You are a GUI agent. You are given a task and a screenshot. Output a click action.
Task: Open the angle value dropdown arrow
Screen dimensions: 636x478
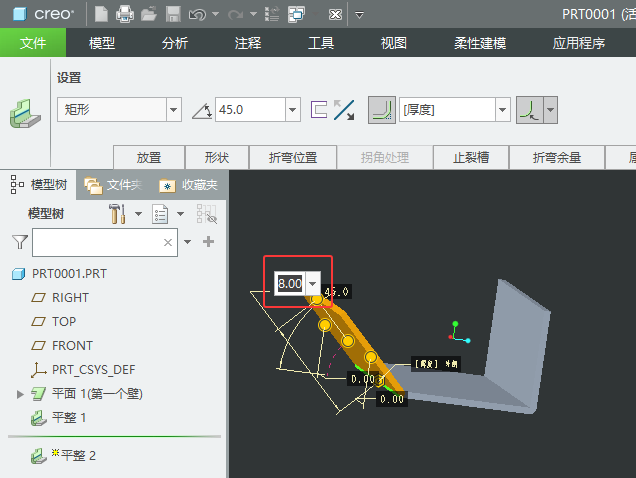click(x=292, y=110)
